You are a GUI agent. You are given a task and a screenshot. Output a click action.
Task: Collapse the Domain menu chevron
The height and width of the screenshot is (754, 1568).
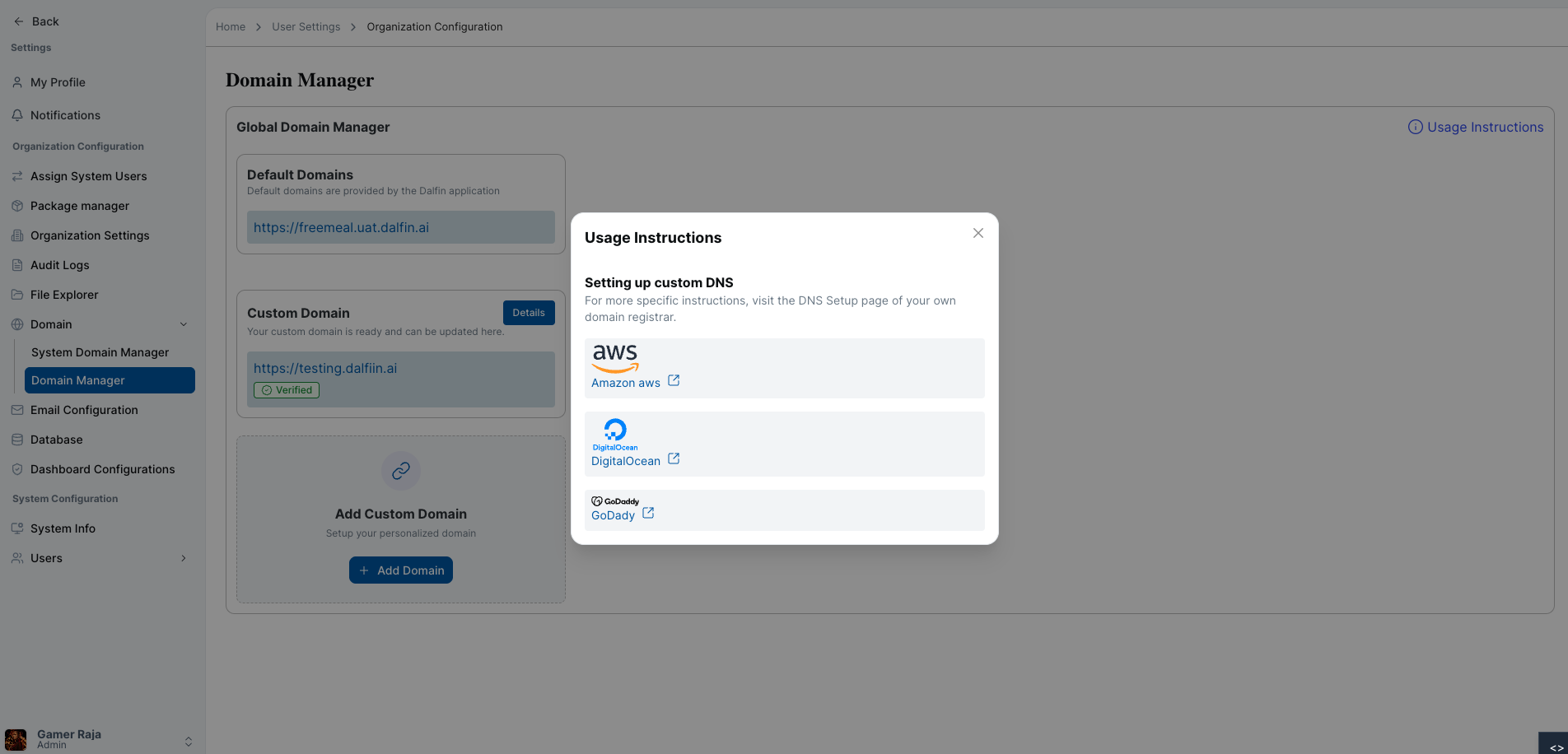point(184,324)
